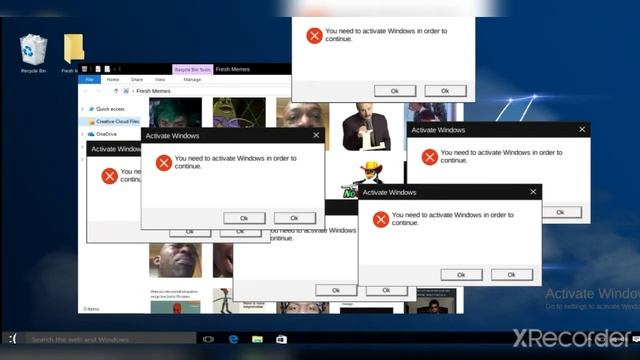Image resolution: width=640 pixels, height=360 pixels.
Task: Switch to the Share ribbon tab
Action: pos(137,80)
